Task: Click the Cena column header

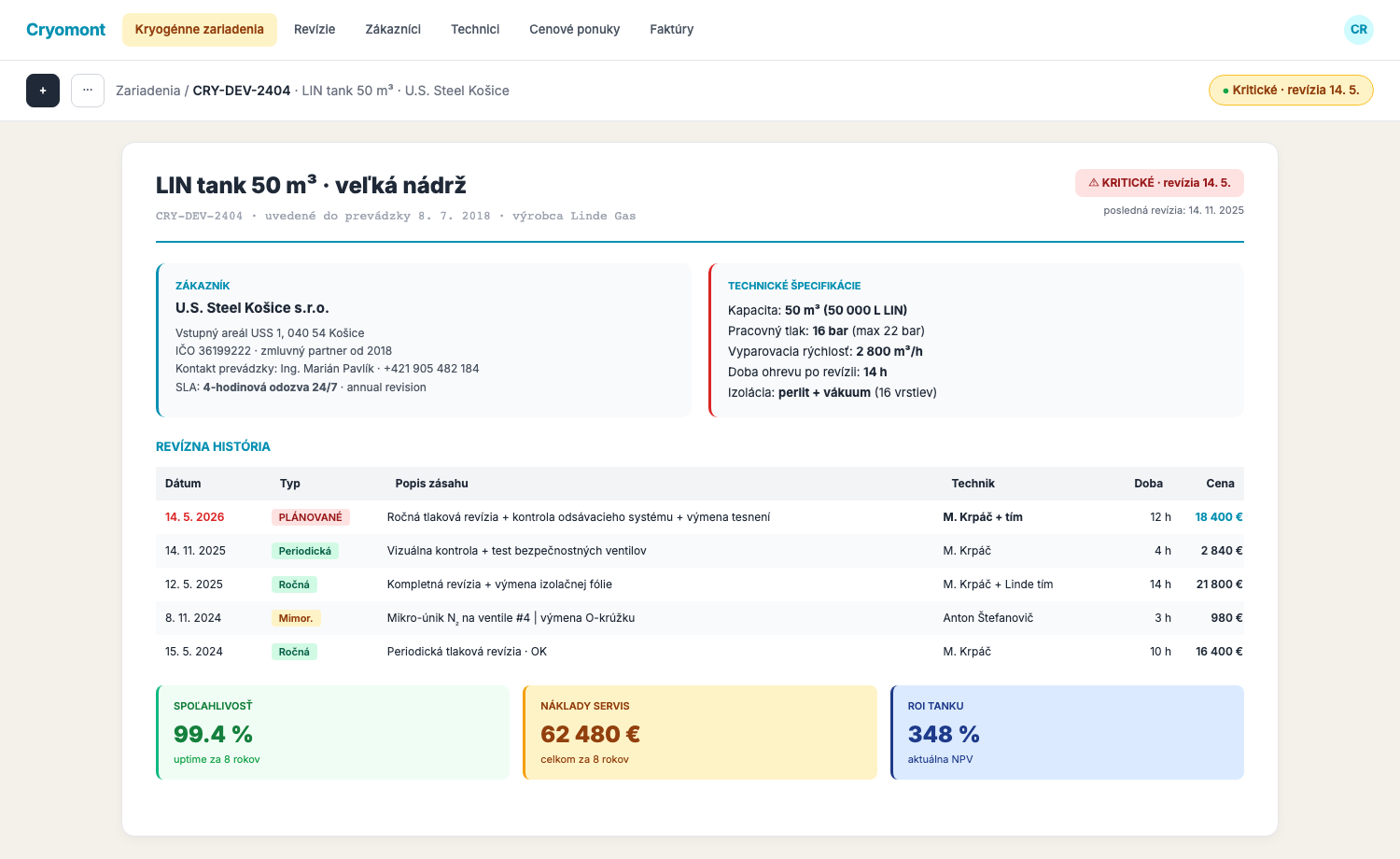Action: [x=1220, y=484]
